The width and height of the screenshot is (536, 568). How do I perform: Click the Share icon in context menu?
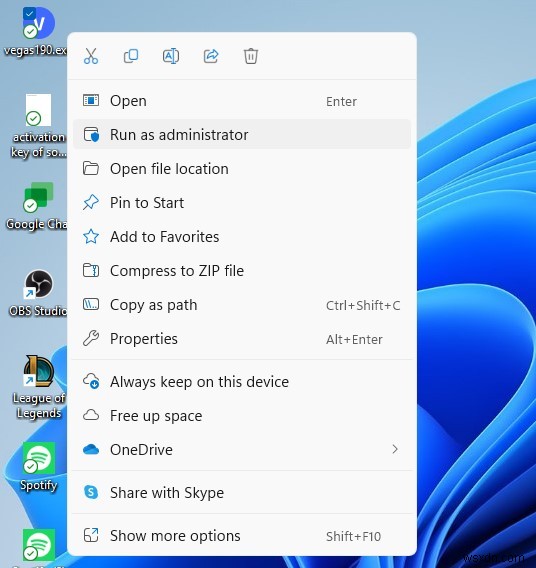click(x=211, y=56)
